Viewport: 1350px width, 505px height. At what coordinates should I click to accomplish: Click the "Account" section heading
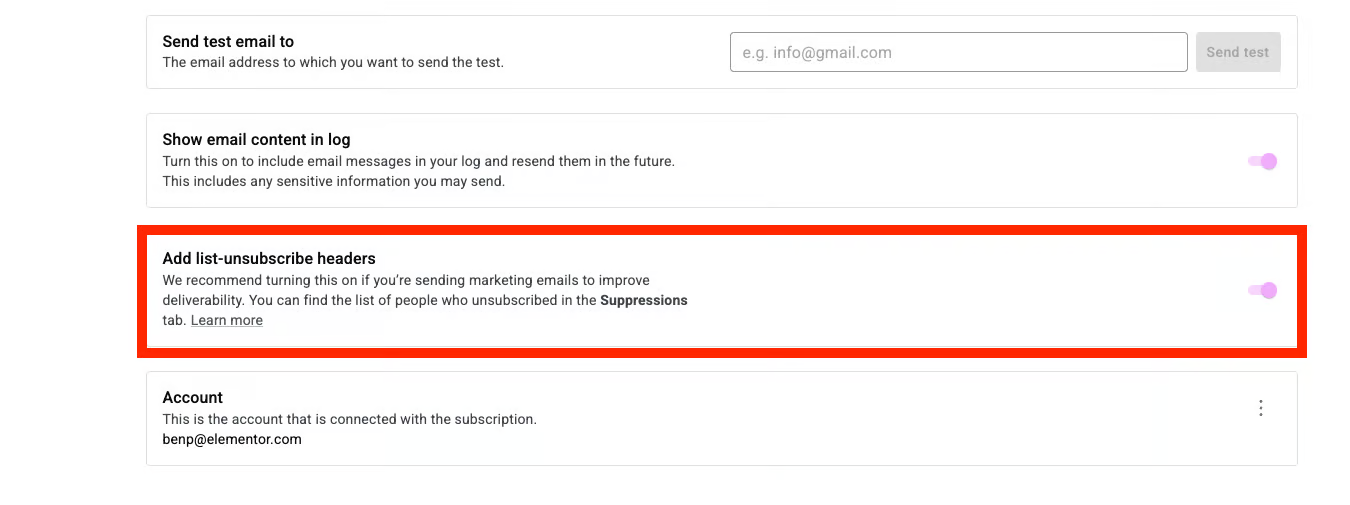coord(193,397)
